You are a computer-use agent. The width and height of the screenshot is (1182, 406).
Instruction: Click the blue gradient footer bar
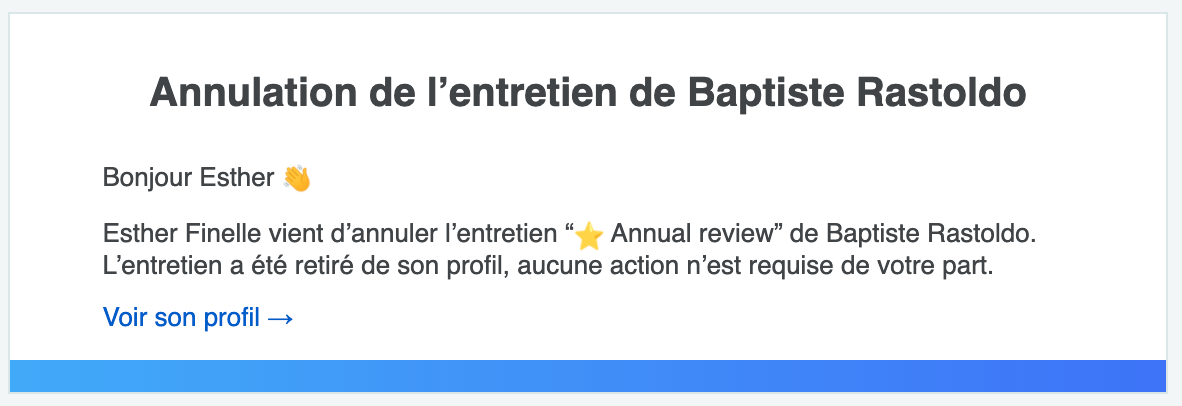[x=588, y=376]
